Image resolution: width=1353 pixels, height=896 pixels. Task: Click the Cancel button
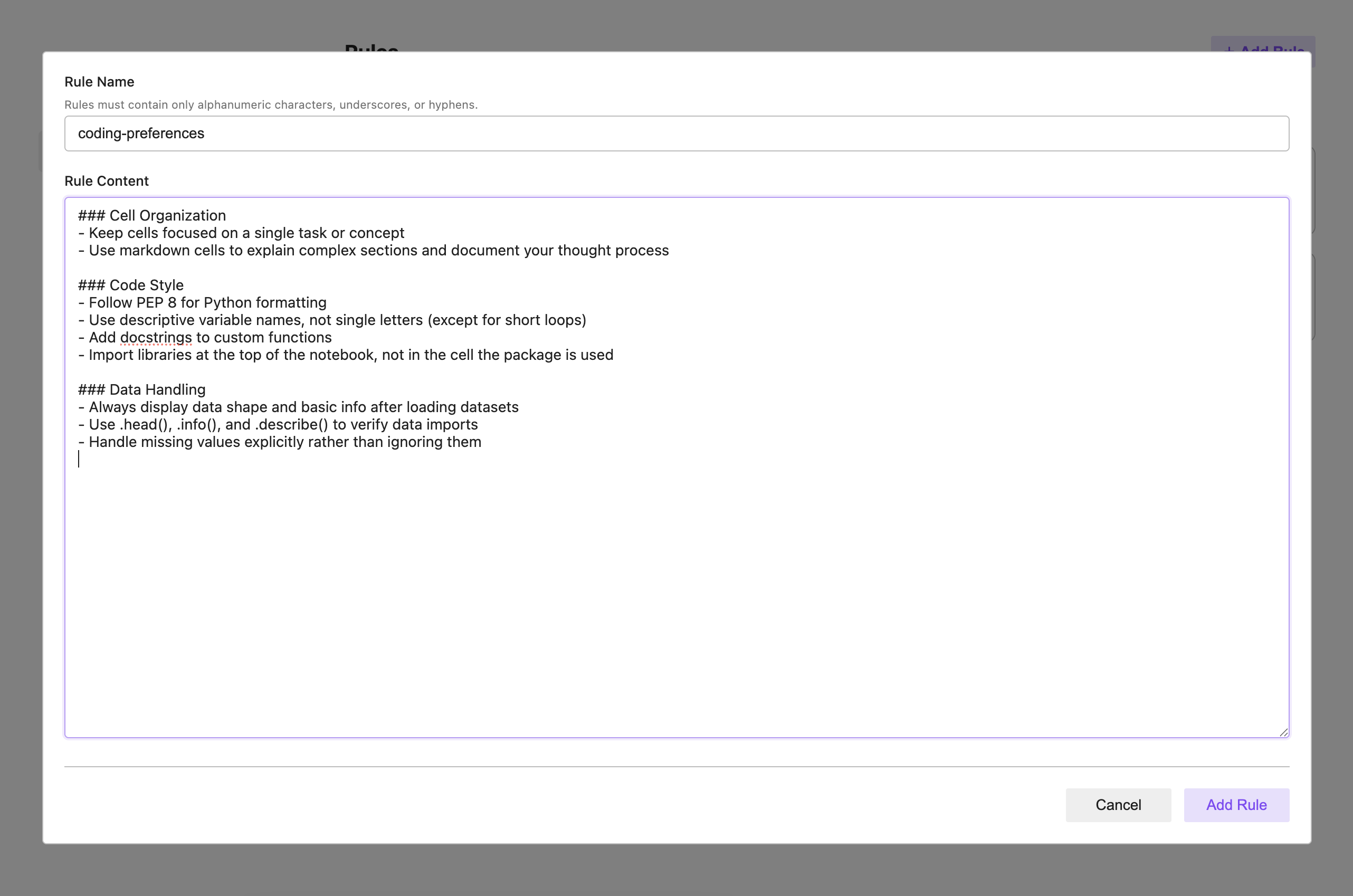coord(1118,805)
